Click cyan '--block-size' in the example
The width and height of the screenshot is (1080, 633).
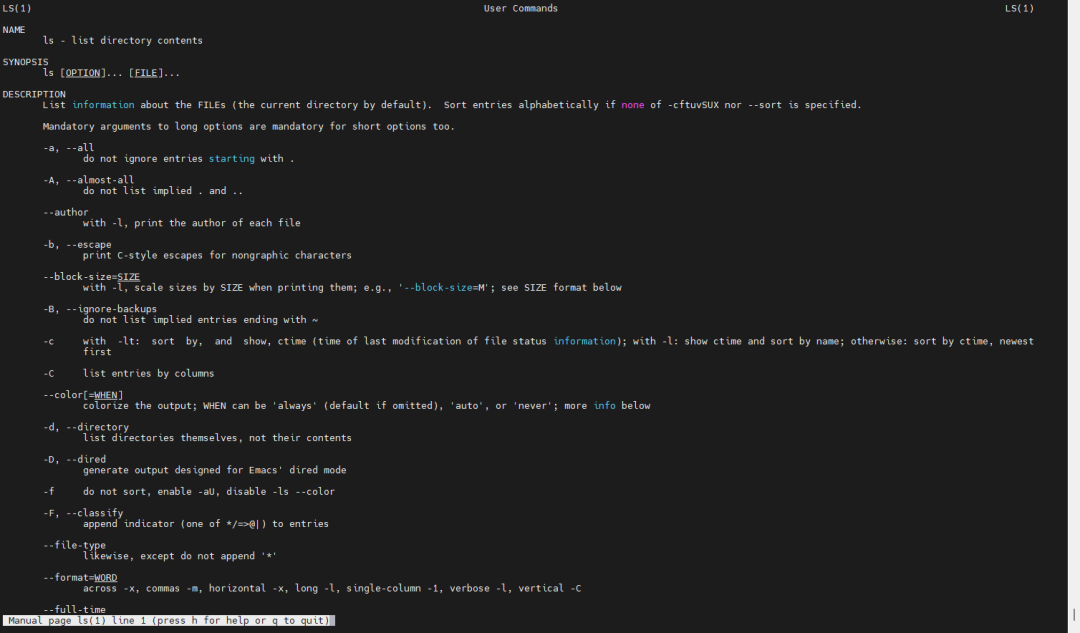(x=438, y=288)
